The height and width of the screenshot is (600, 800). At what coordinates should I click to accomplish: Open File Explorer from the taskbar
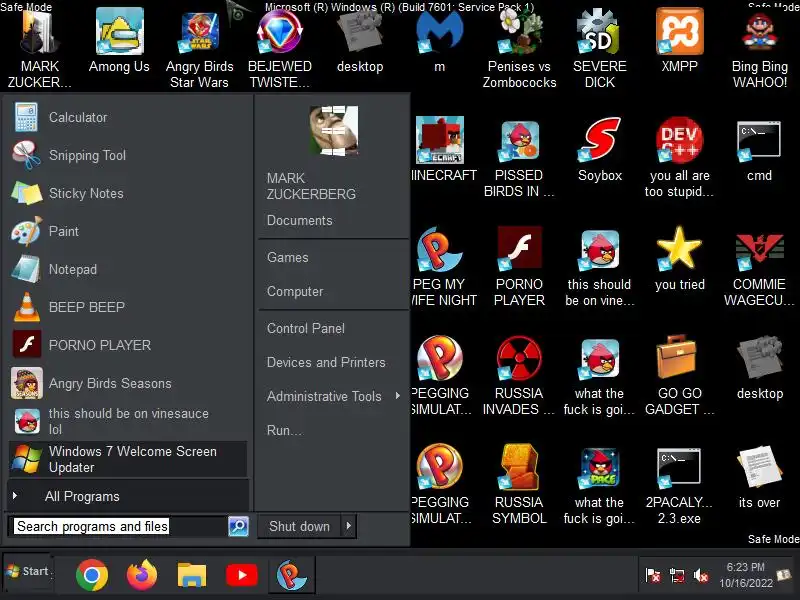[x=192, y=575]
